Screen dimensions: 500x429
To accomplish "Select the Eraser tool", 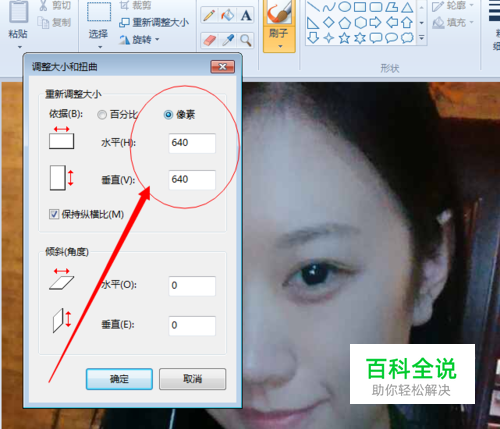I will point(209,40).
